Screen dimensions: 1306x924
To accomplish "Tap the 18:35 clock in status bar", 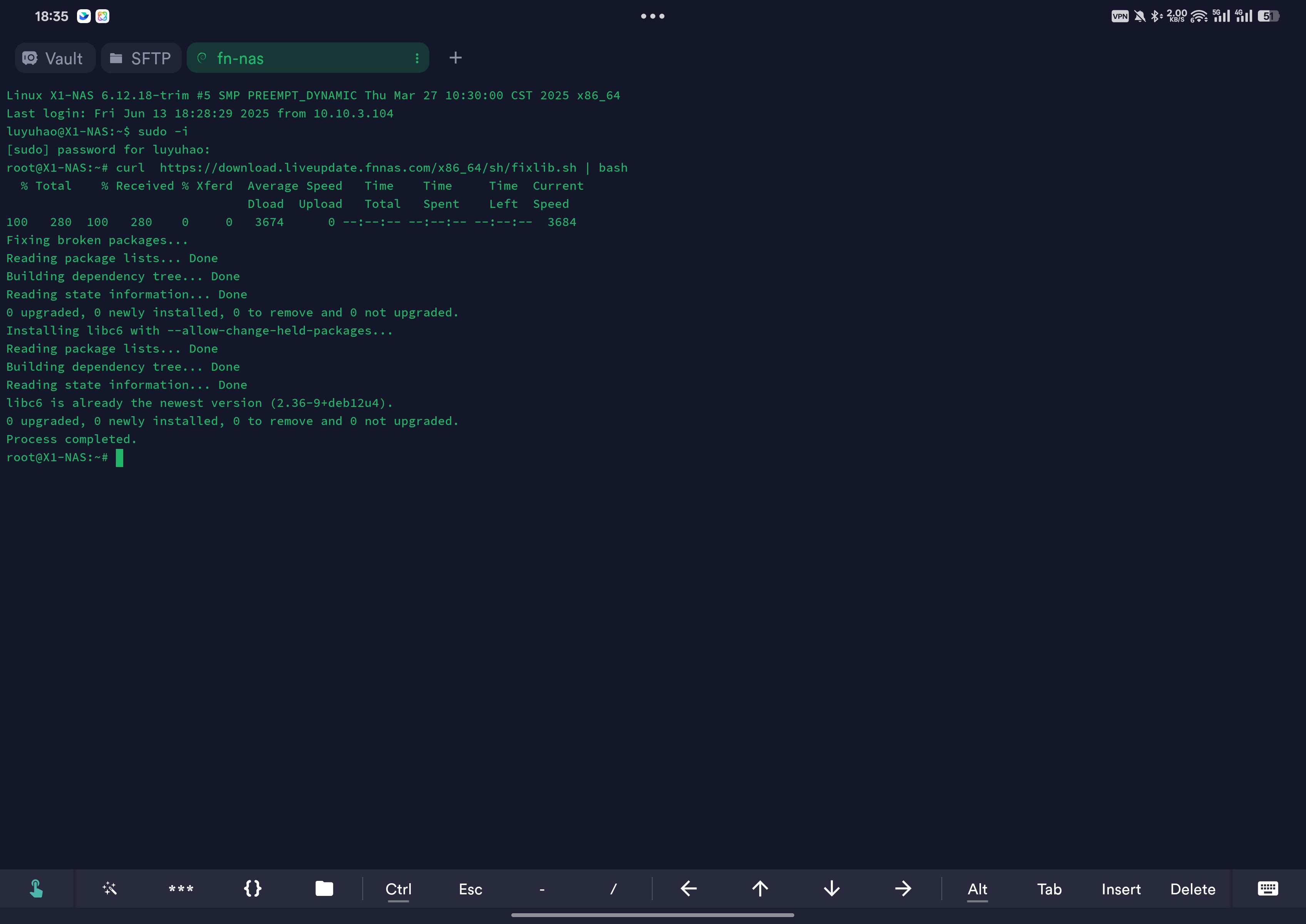I will 51,17.
